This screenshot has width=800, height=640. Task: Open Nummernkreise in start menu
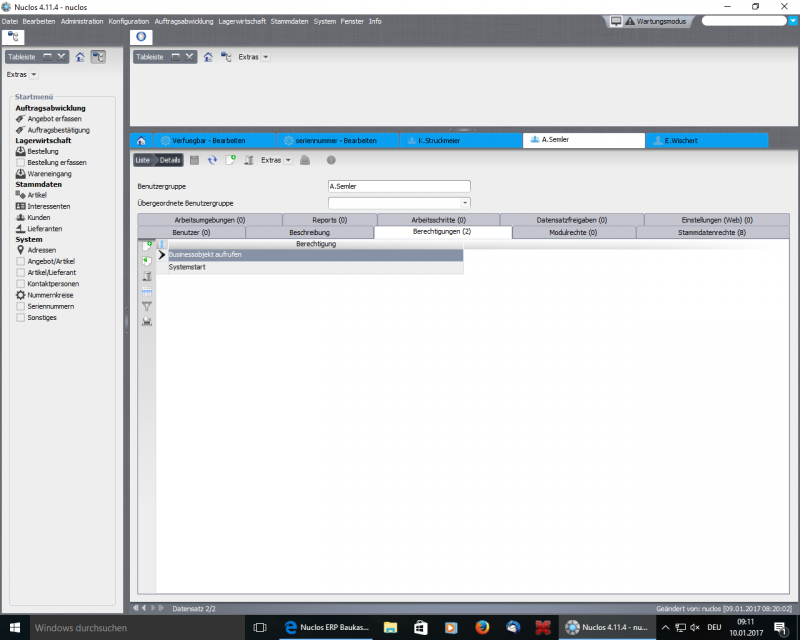tap(50, 295)
